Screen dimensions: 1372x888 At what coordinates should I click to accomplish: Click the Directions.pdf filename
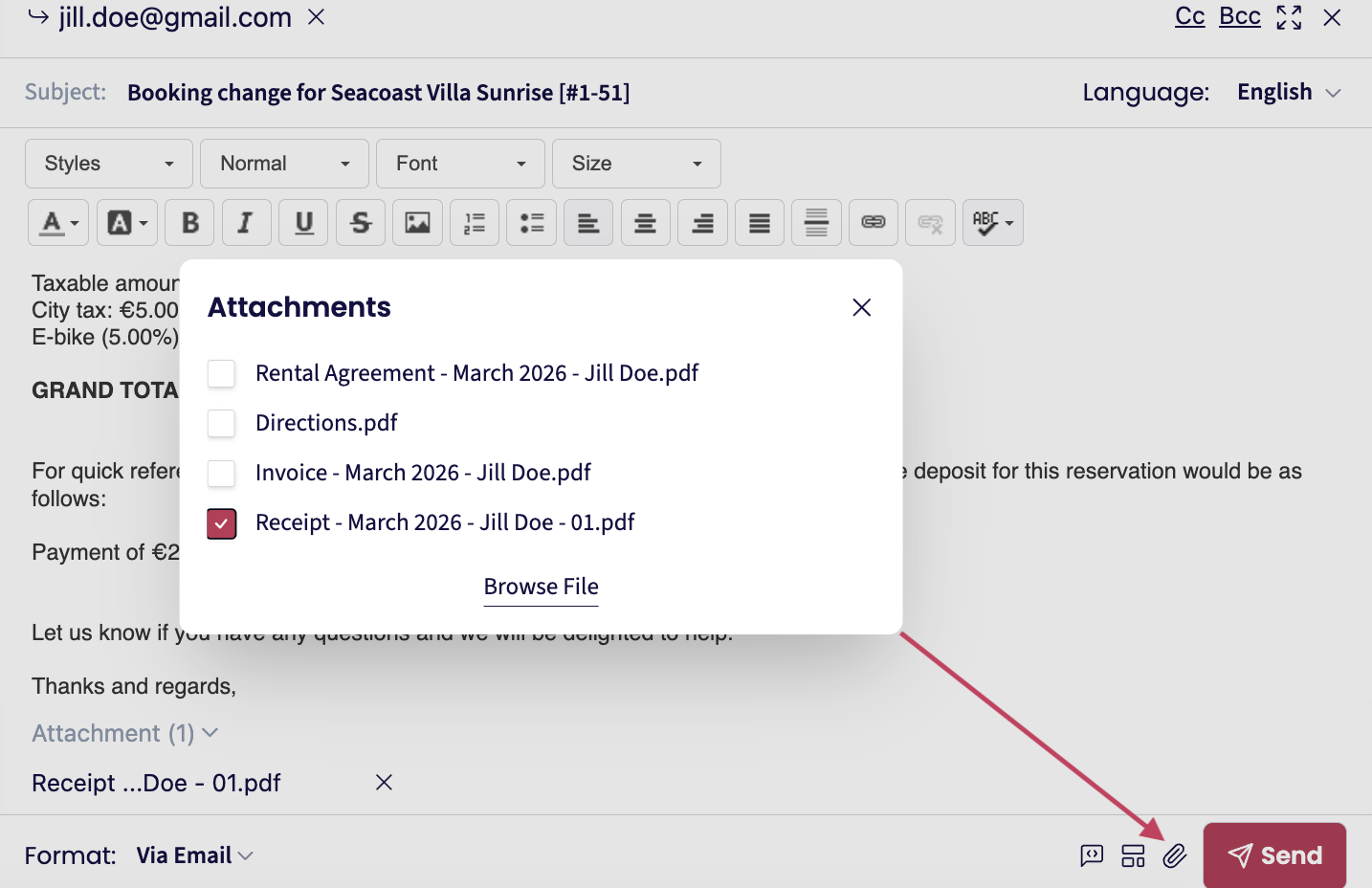[326, 423]
